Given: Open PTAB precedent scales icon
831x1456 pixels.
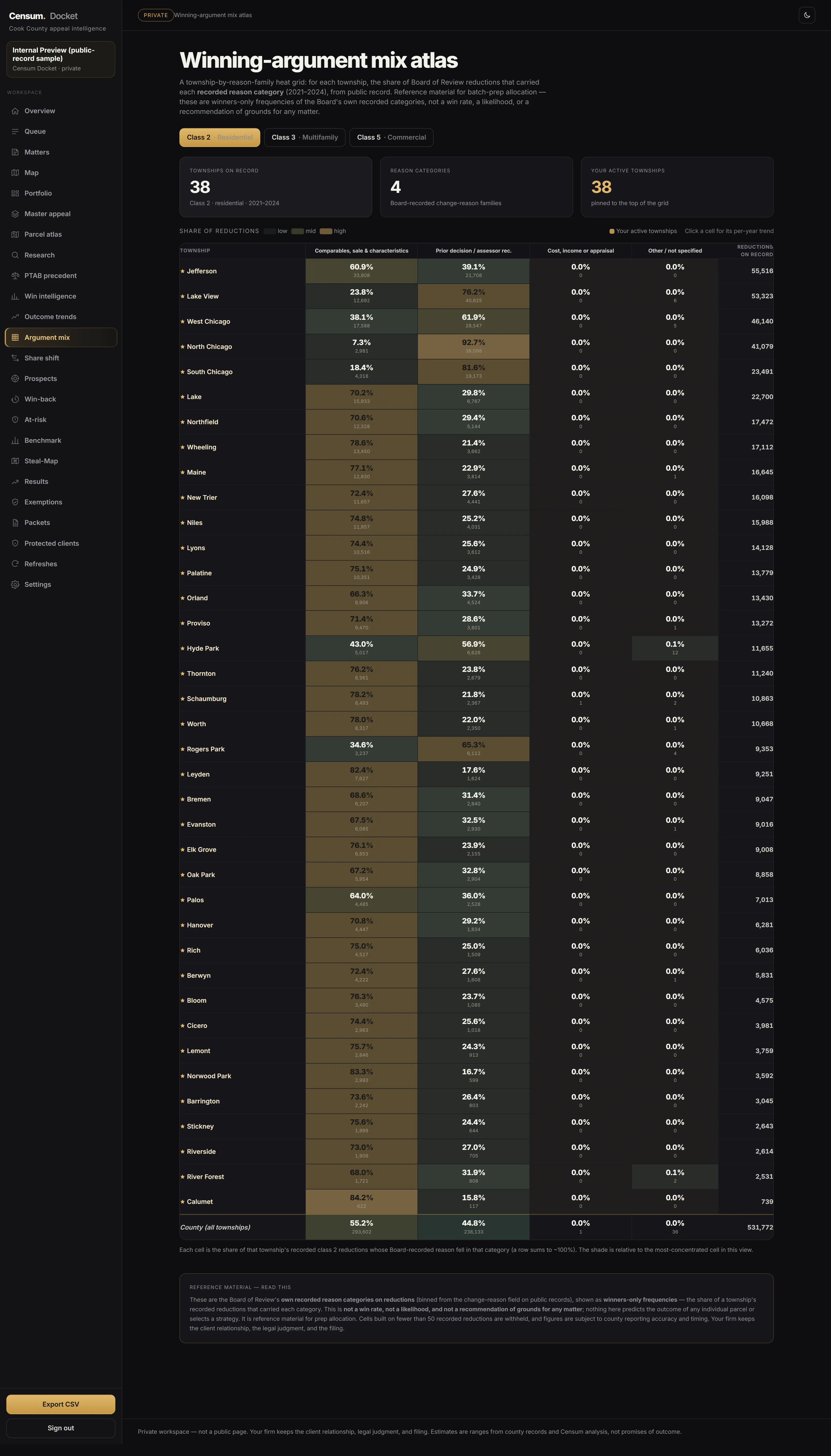Looking at the screenshot, I should click(x=15, y=276).
